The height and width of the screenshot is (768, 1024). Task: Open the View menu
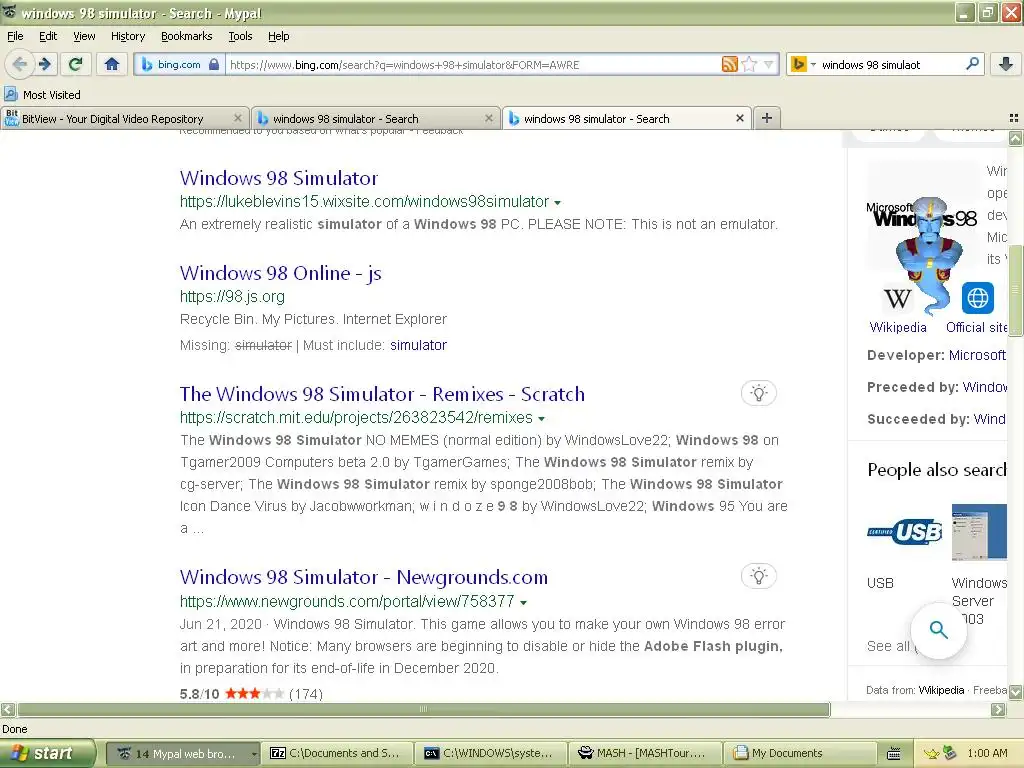click(x=84, y=36)
